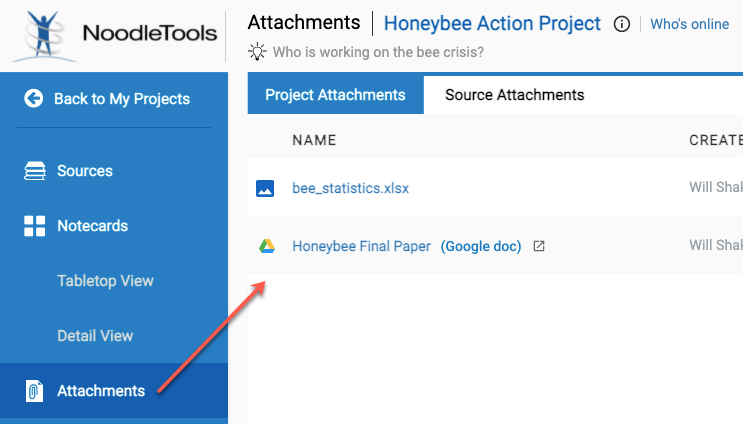The height and width of the screenshot is (424, 743).
Task: Open Honeybee Final Paper link
Action: tap(361, 246)
